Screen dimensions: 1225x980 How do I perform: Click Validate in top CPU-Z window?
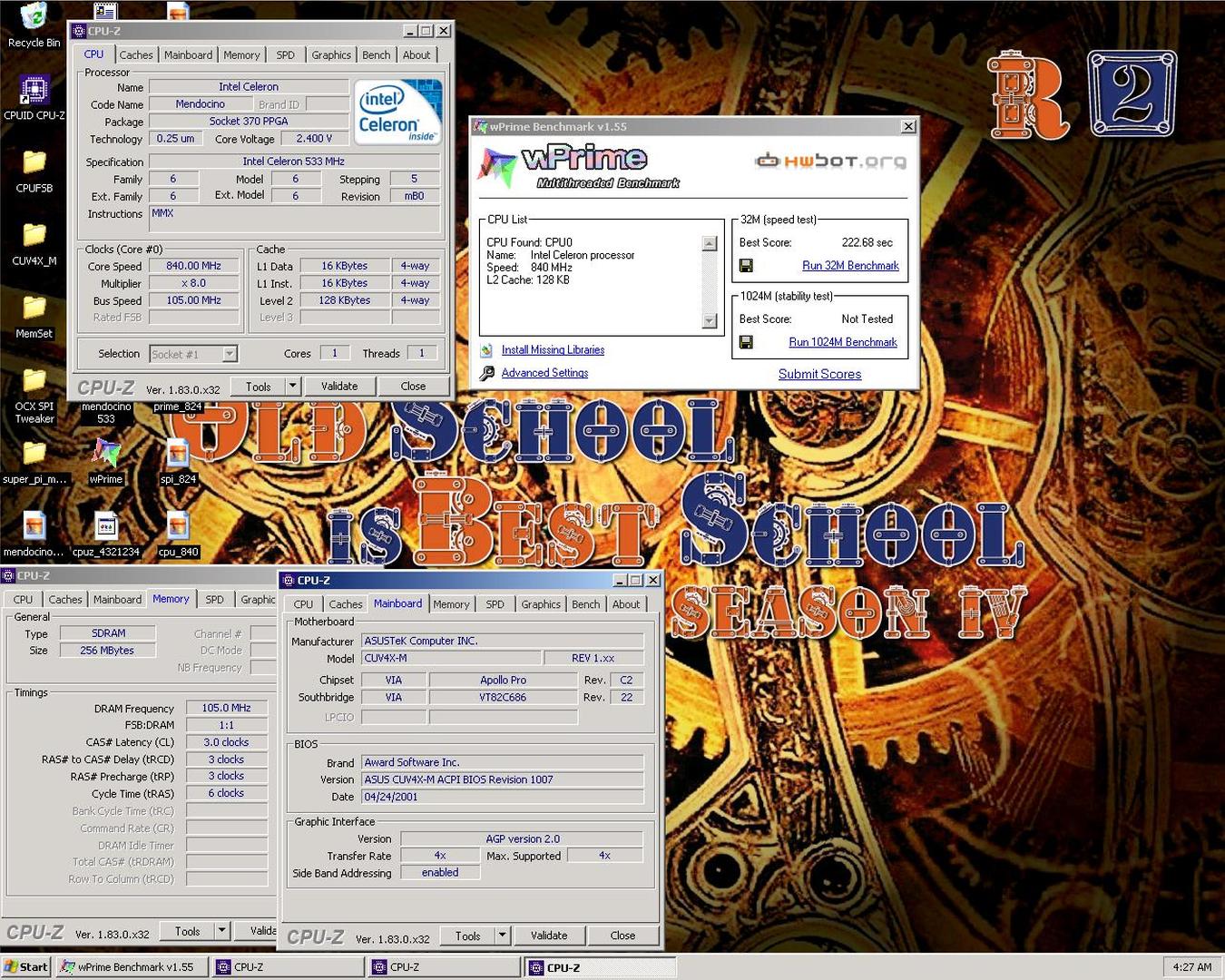[x=339, y=387]
